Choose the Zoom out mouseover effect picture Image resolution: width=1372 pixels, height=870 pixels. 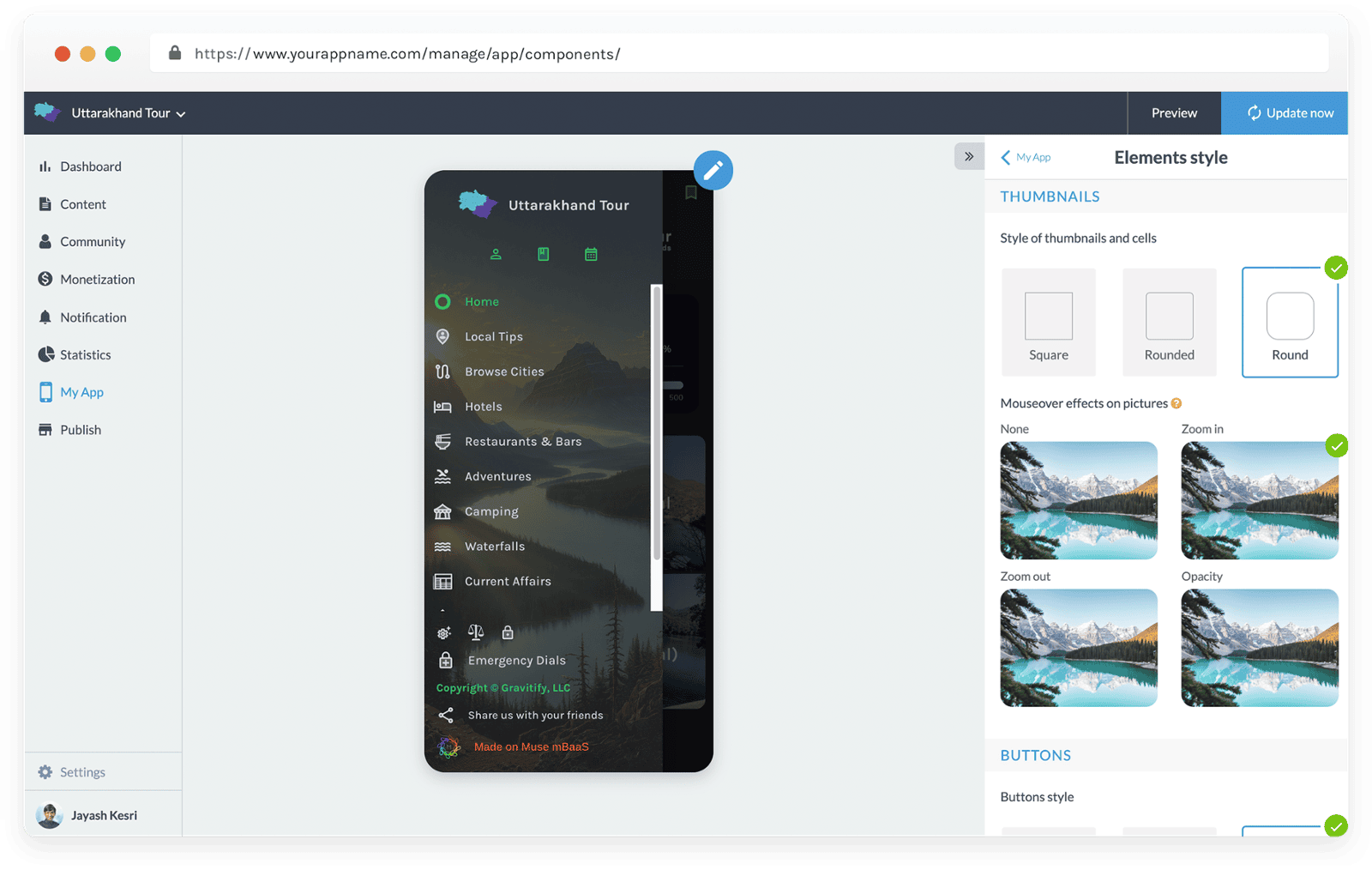(1079, 648)
